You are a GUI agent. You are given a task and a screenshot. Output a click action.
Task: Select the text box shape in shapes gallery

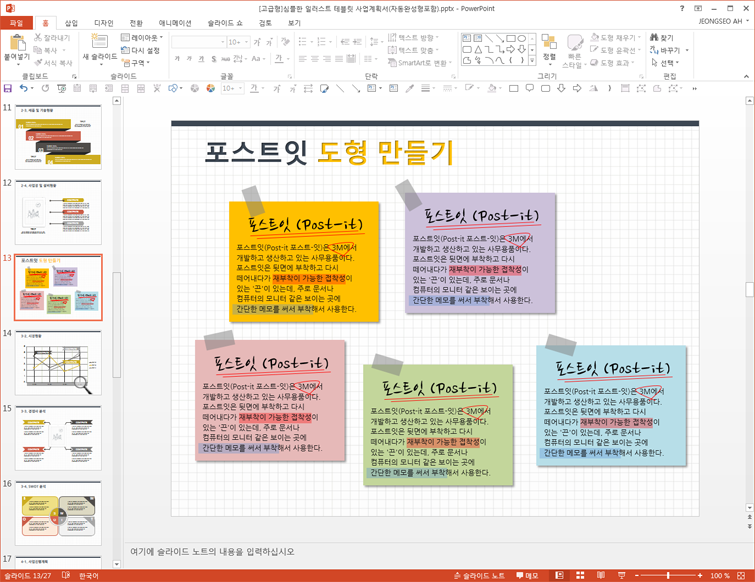coord(466,38)
